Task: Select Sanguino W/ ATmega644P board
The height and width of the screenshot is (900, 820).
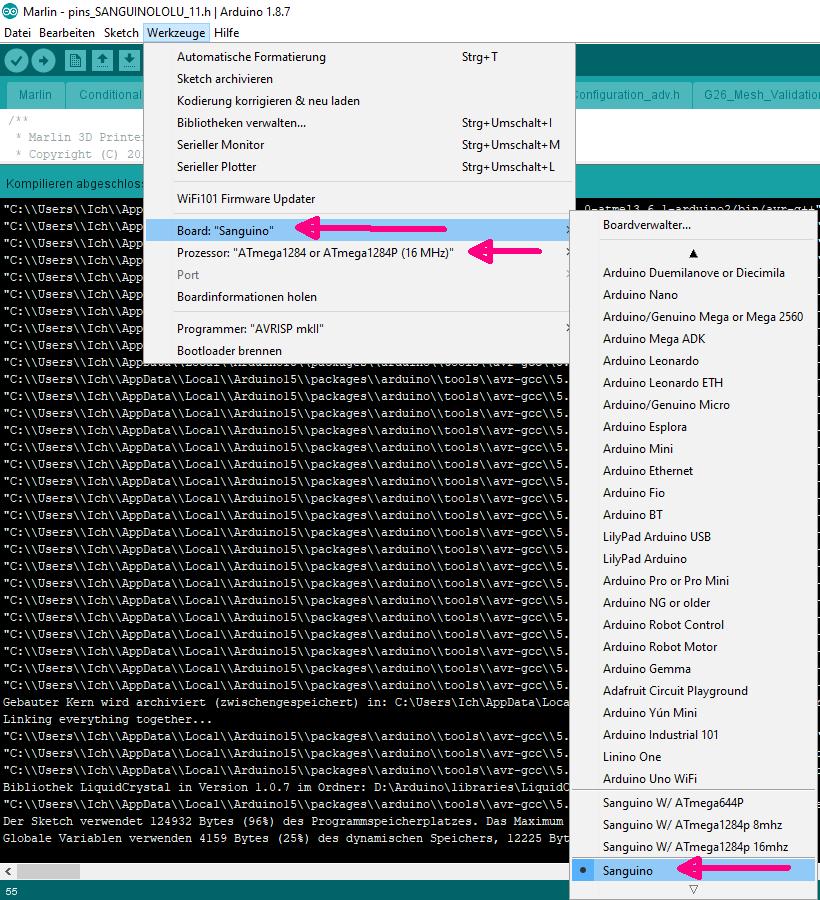Action: 694,803
